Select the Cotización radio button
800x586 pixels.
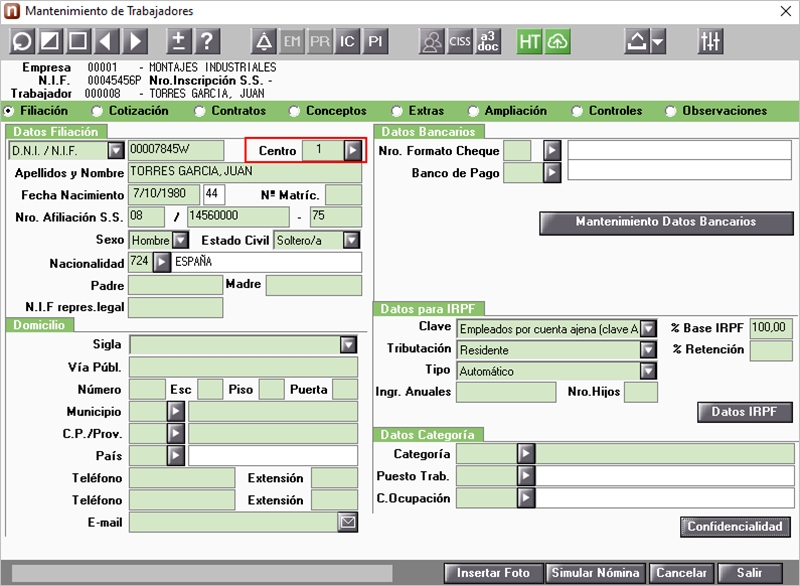(97, 111)
